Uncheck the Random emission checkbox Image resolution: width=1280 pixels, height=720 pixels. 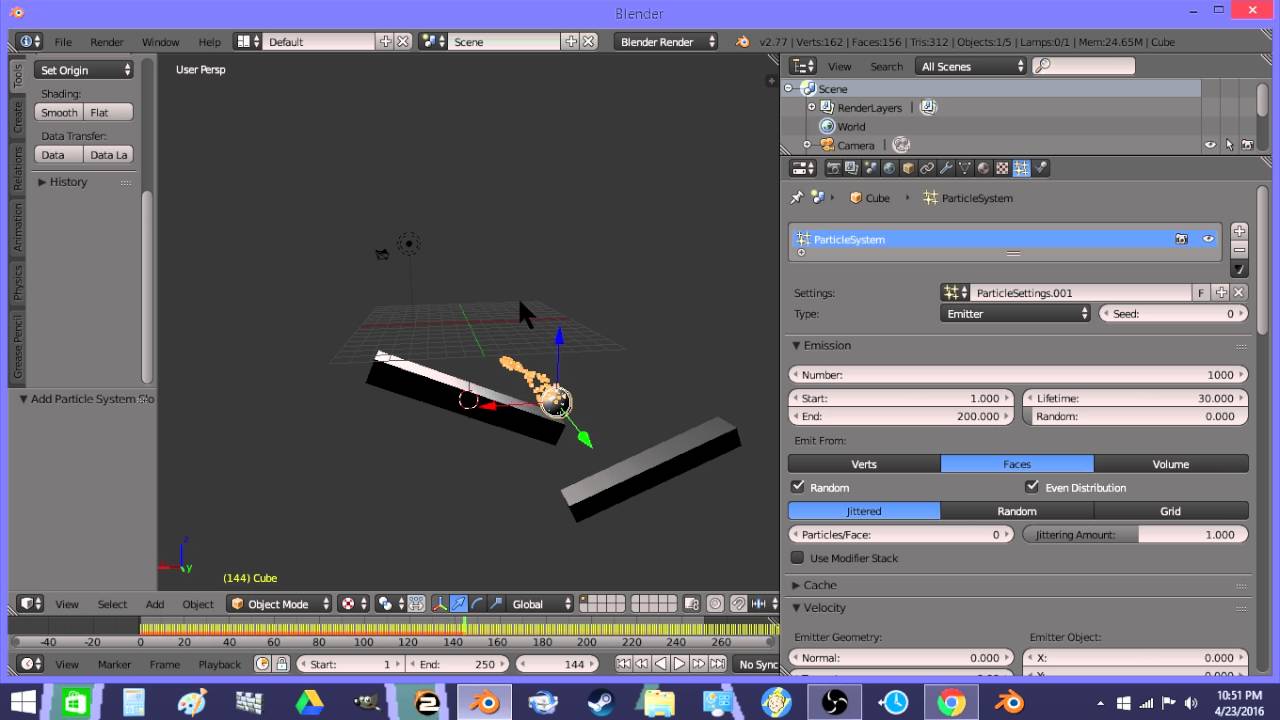798,487
